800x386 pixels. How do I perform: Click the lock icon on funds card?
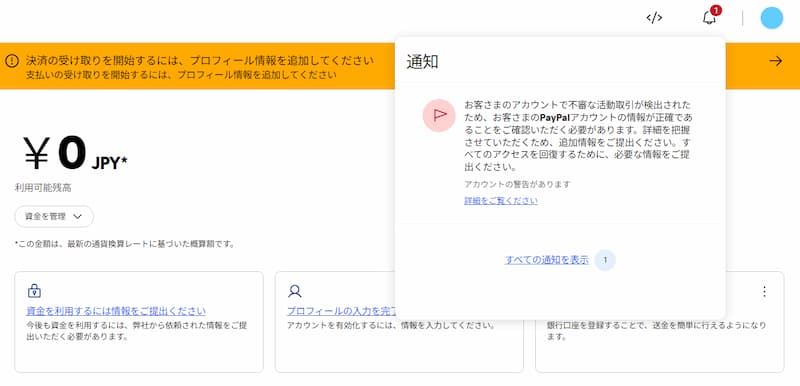click(34, 291)
